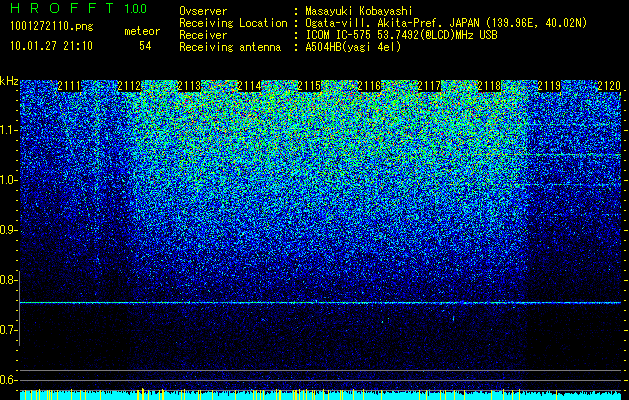
Task: Click the 2115 time marker
Action: [309, 86]
